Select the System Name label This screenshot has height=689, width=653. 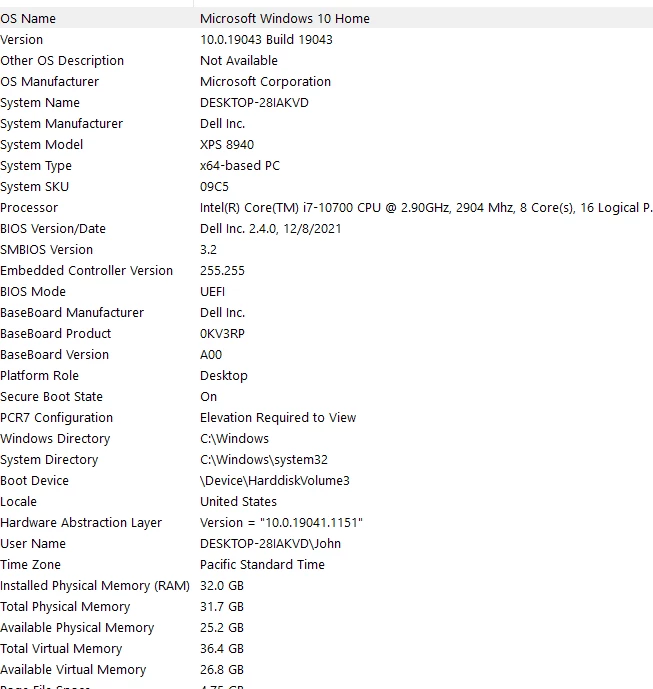click(40, 103)
